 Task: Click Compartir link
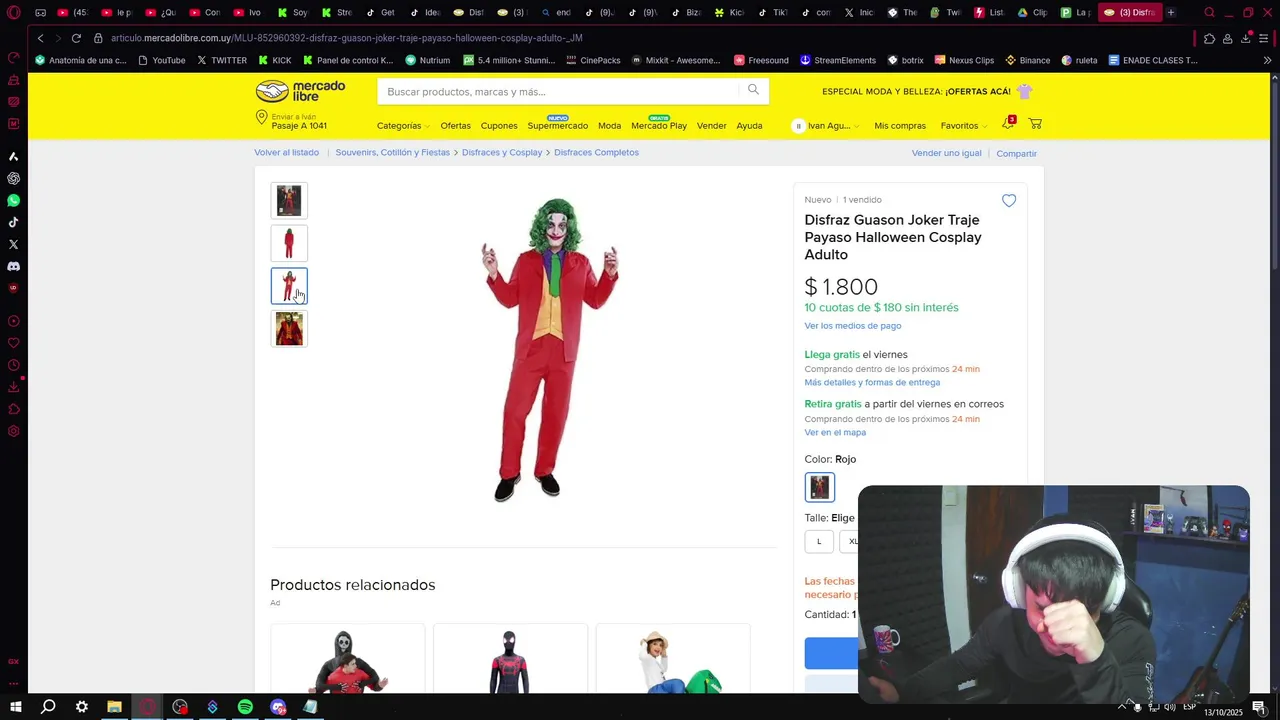click(1016, 154)
